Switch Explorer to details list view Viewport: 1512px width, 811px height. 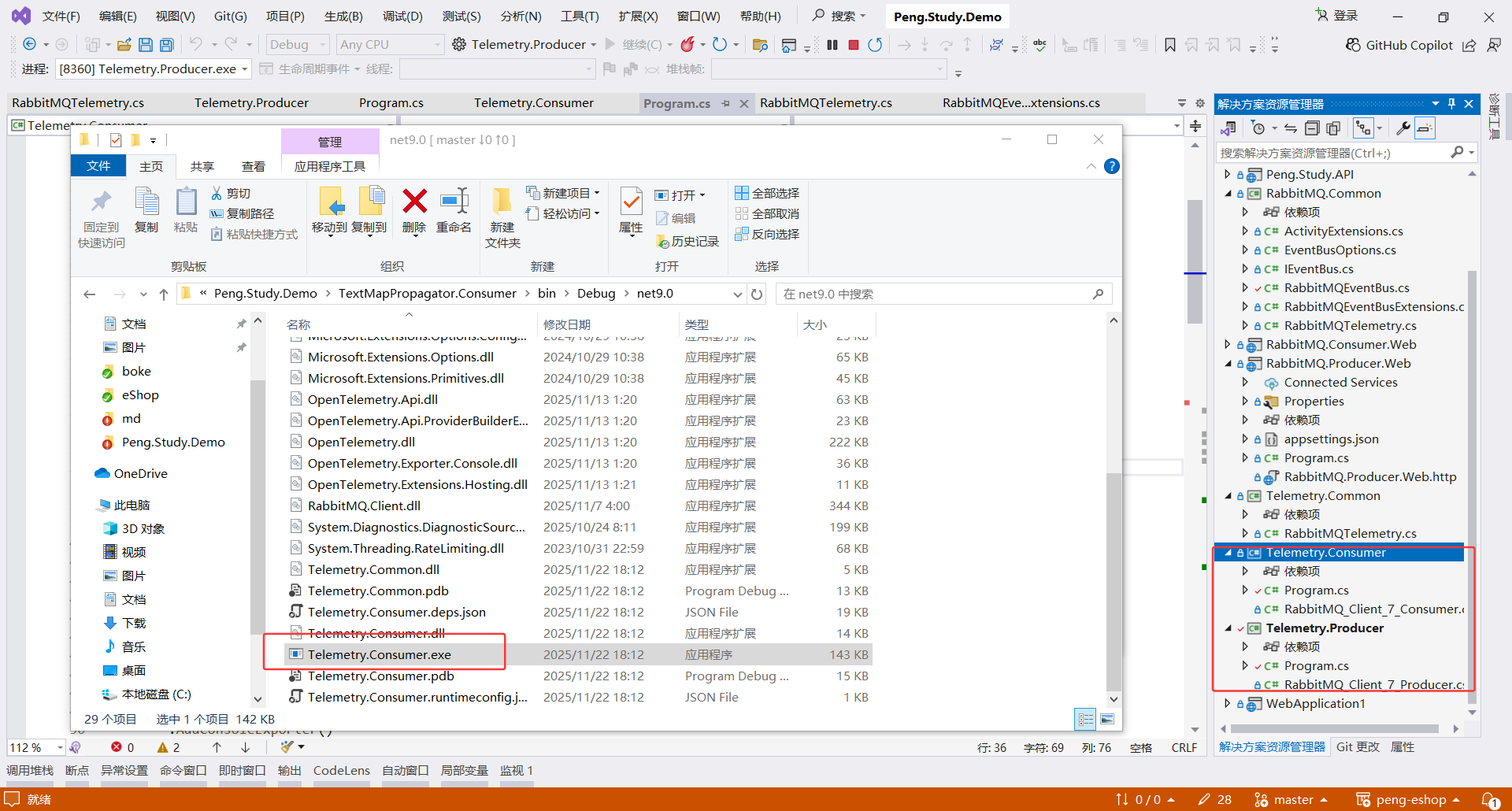tap(1086, 719)
